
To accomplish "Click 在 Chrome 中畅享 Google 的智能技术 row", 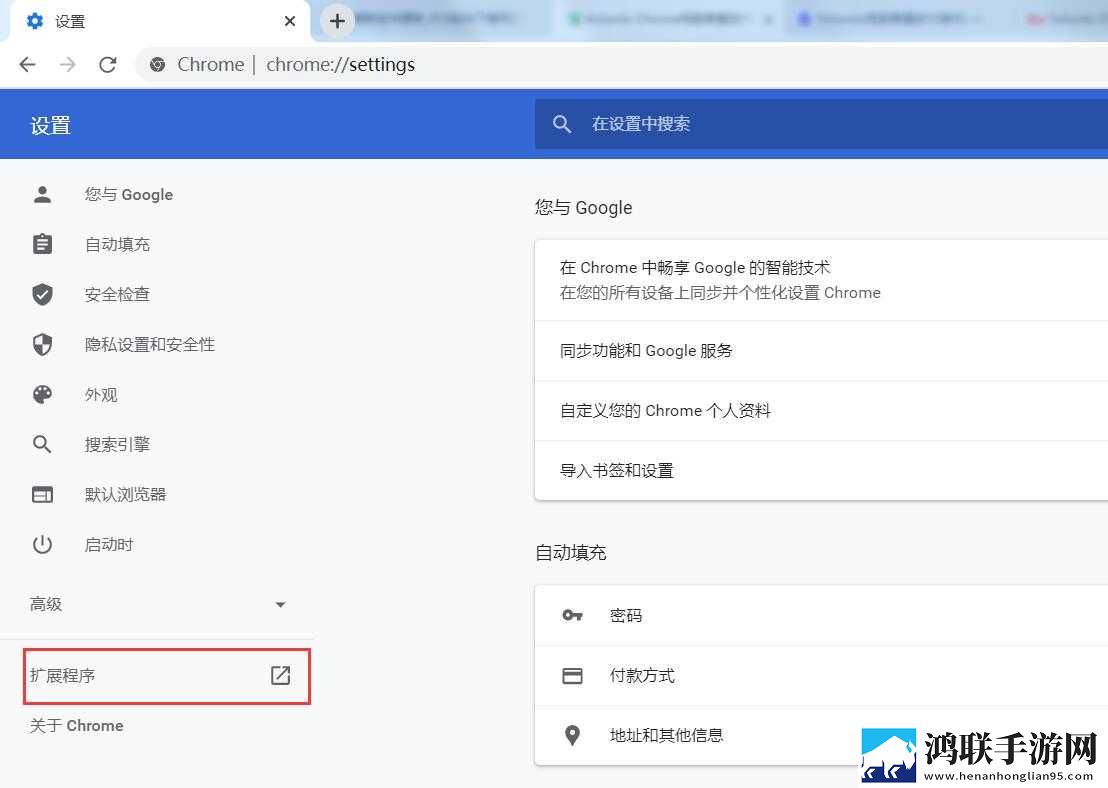I will click(821, 281).
